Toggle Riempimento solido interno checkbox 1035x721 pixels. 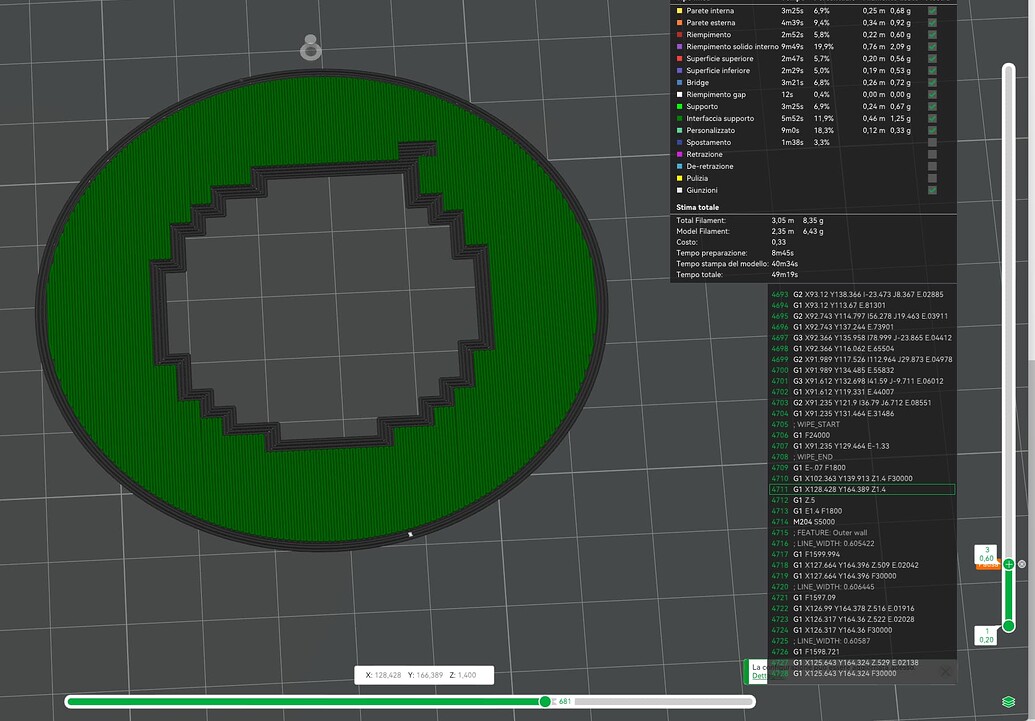[932, 46]
